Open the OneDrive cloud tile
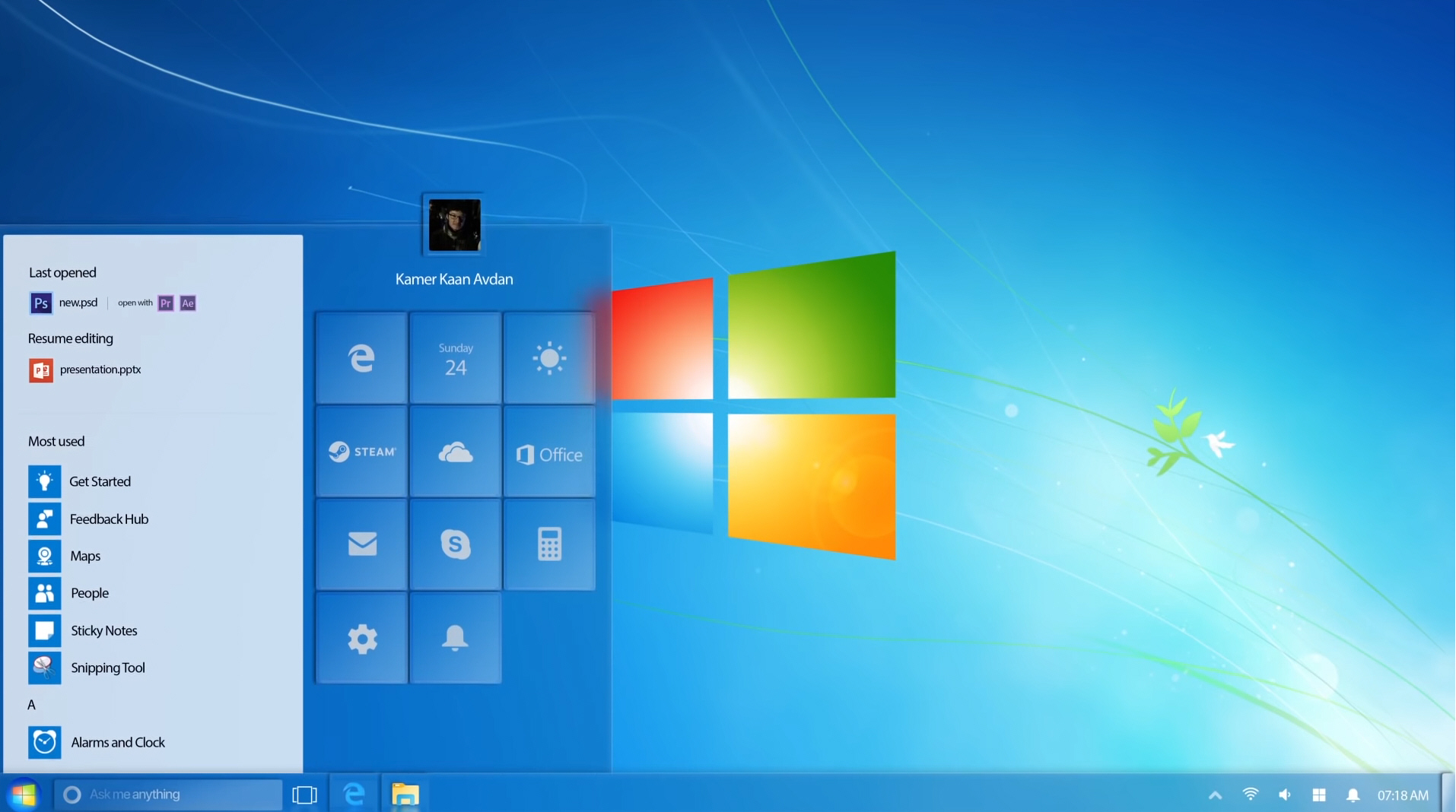Screen dimensions: 1456x812 455,452
